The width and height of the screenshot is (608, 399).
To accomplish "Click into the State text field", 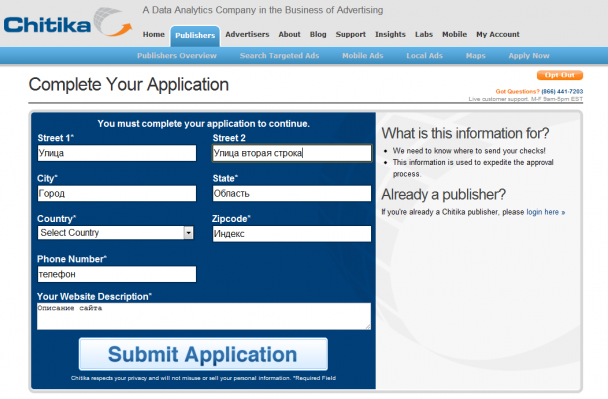I will click(x=292, y=193).
